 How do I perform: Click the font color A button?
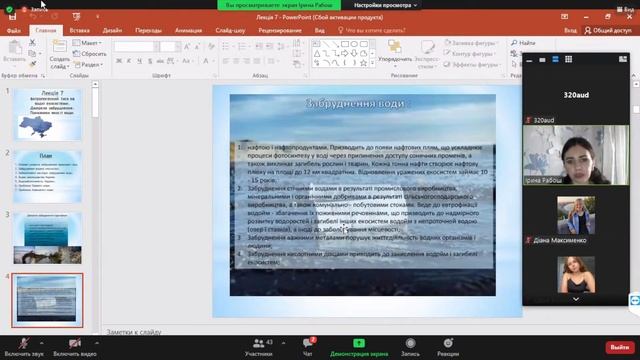[206, 61]
